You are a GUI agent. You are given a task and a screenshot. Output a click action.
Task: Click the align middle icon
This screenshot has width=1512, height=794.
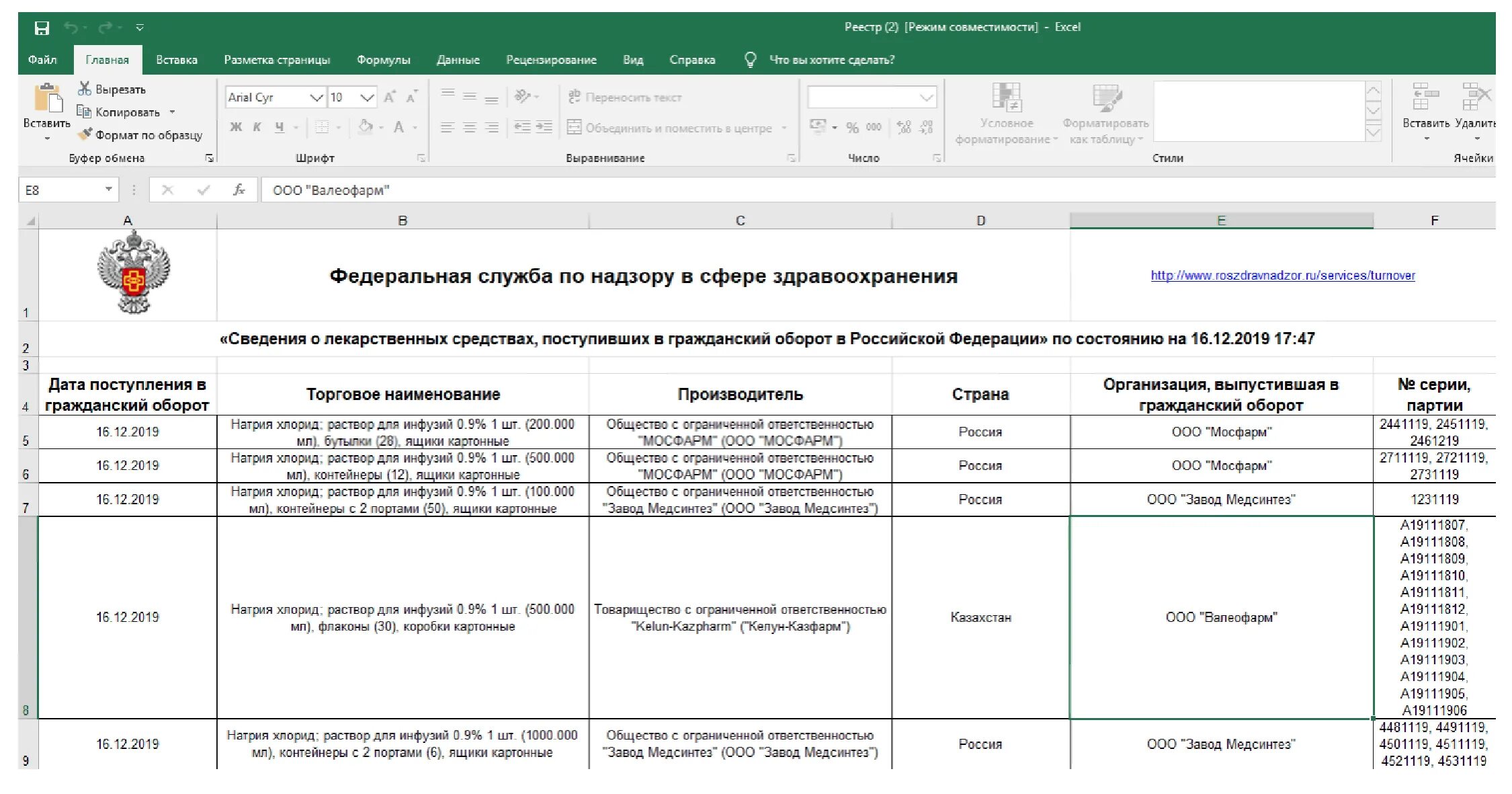coord(470,96)
